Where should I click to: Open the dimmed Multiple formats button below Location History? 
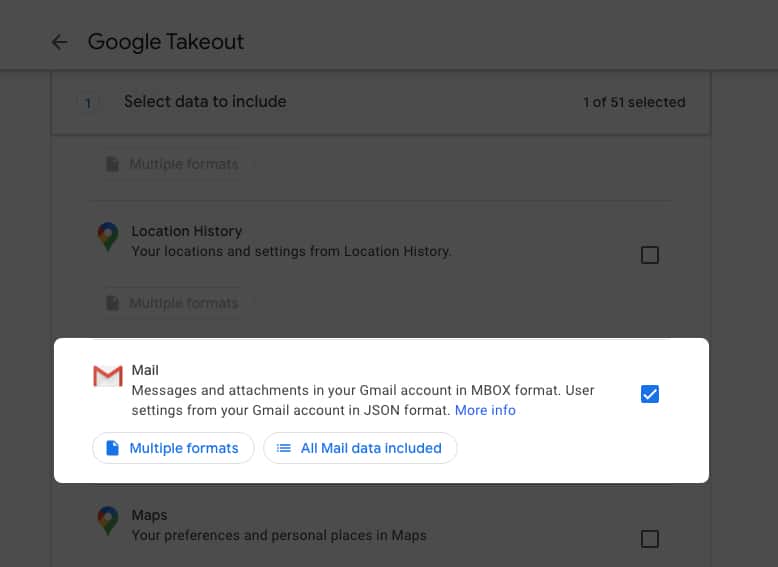click(x=173, y=303)
